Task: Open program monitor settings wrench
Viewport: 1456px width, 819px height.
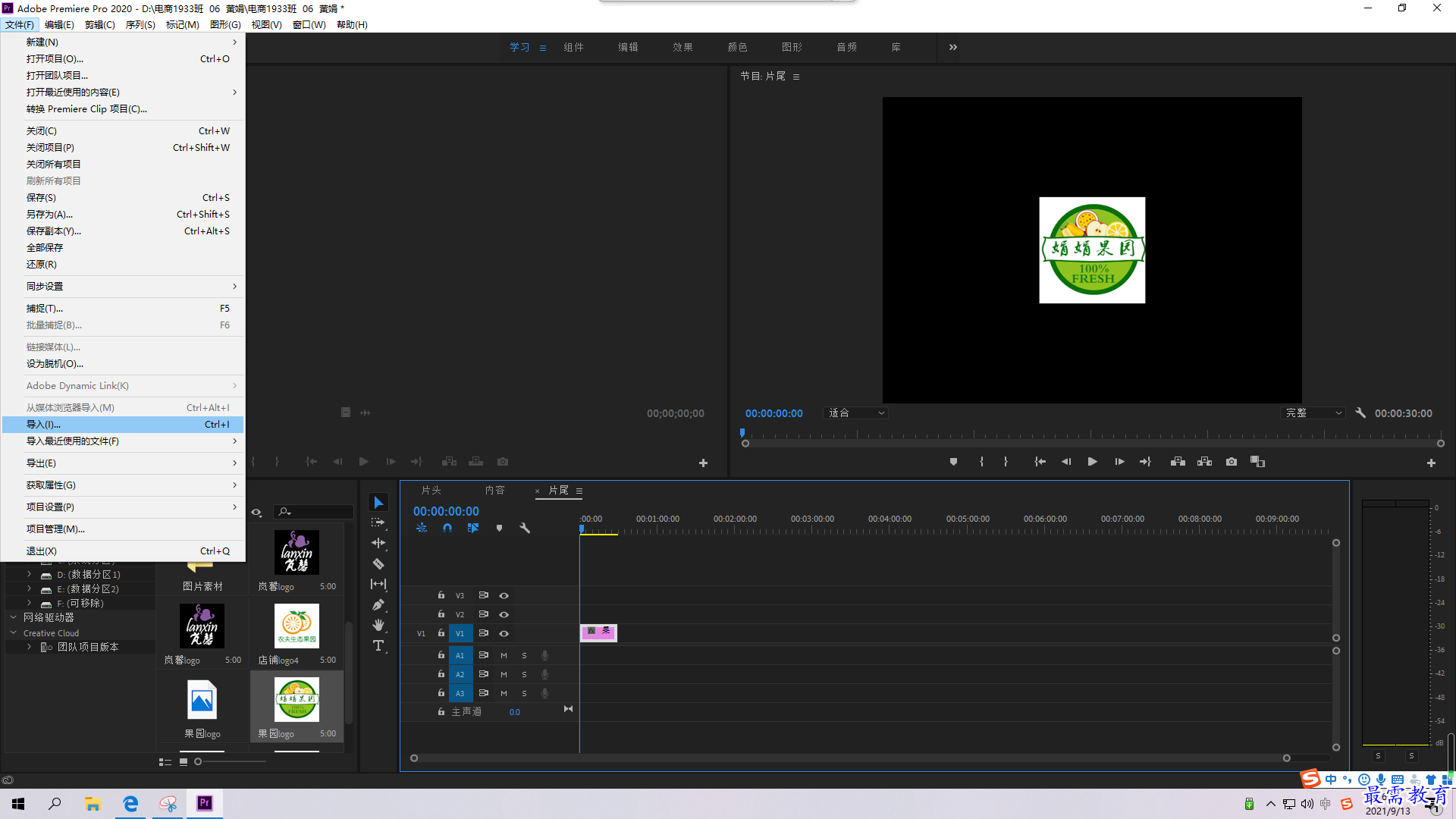Action: pos(1360,413)
